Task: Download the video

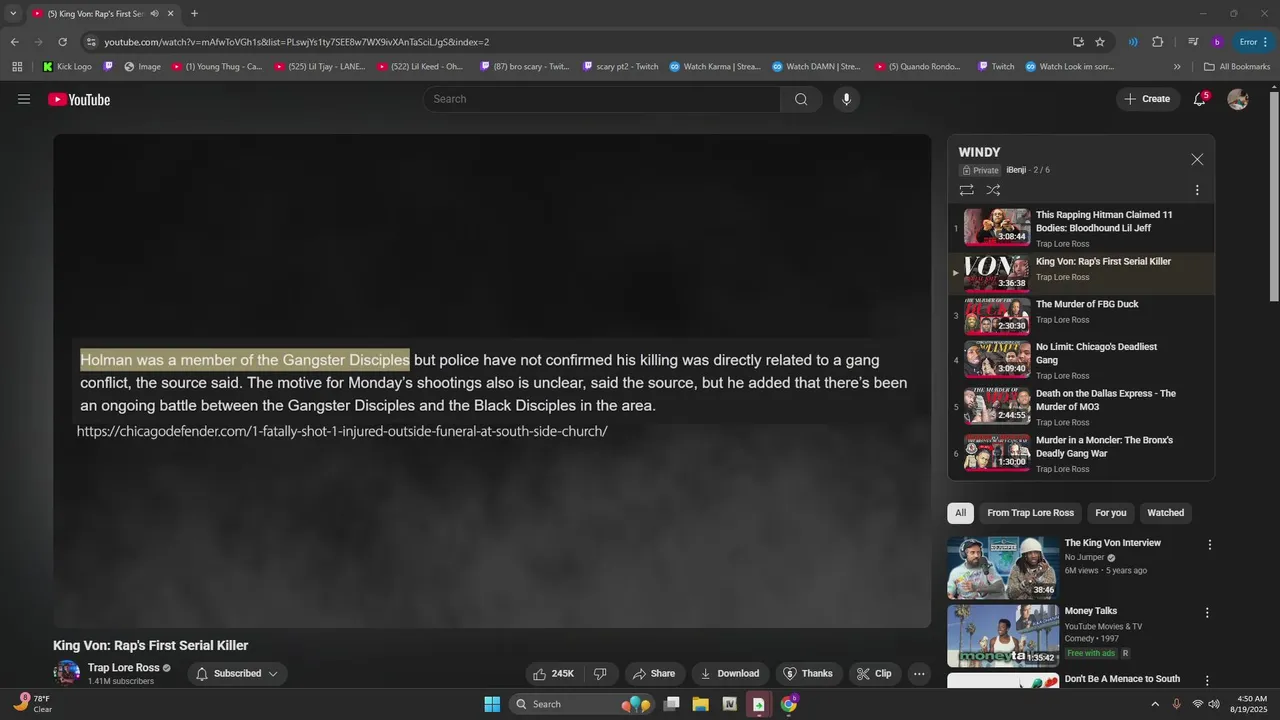Action: [x=730, y=674]
